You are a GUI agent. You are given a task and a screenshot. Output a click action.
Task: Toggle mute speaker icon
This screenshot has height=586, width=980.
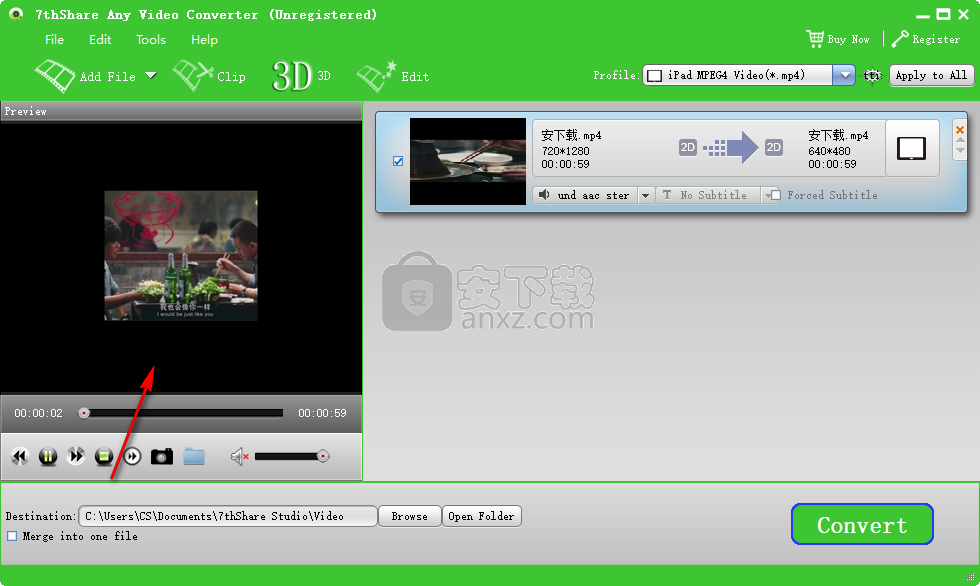240,457
